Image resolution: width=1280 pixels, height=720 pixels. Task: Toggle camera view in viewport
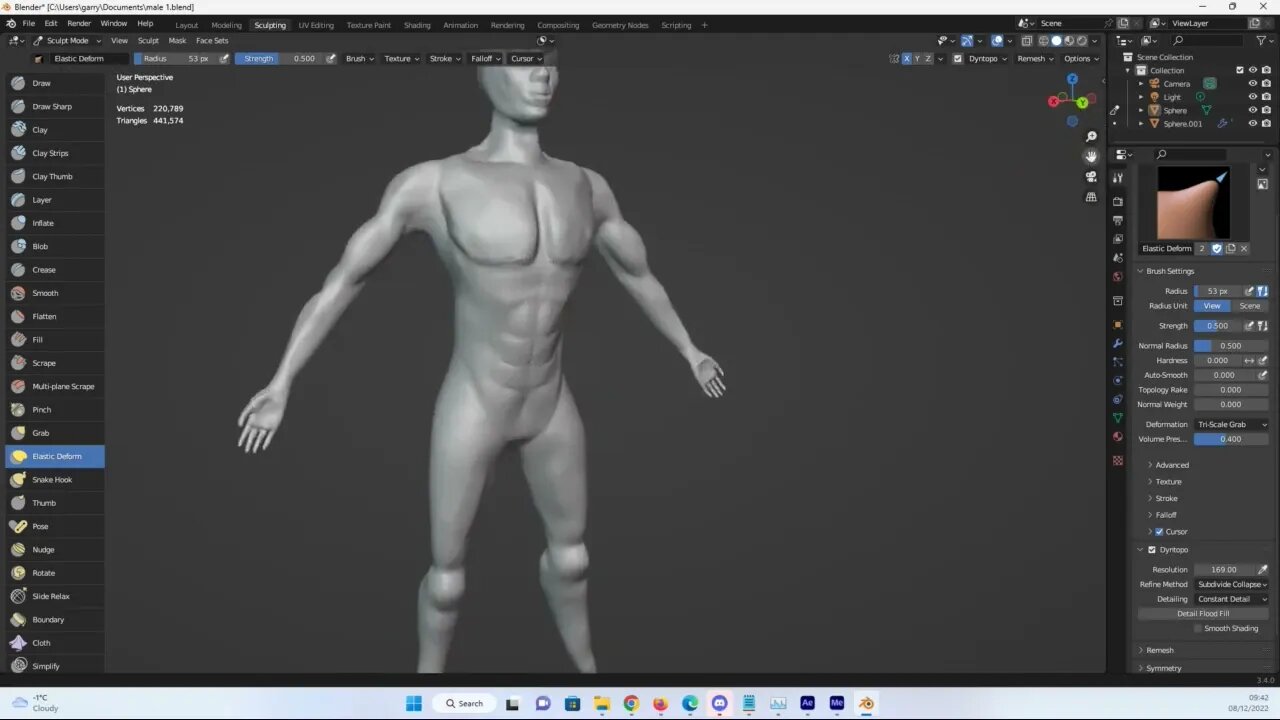pyautogui.click(x=1091, y=177)
